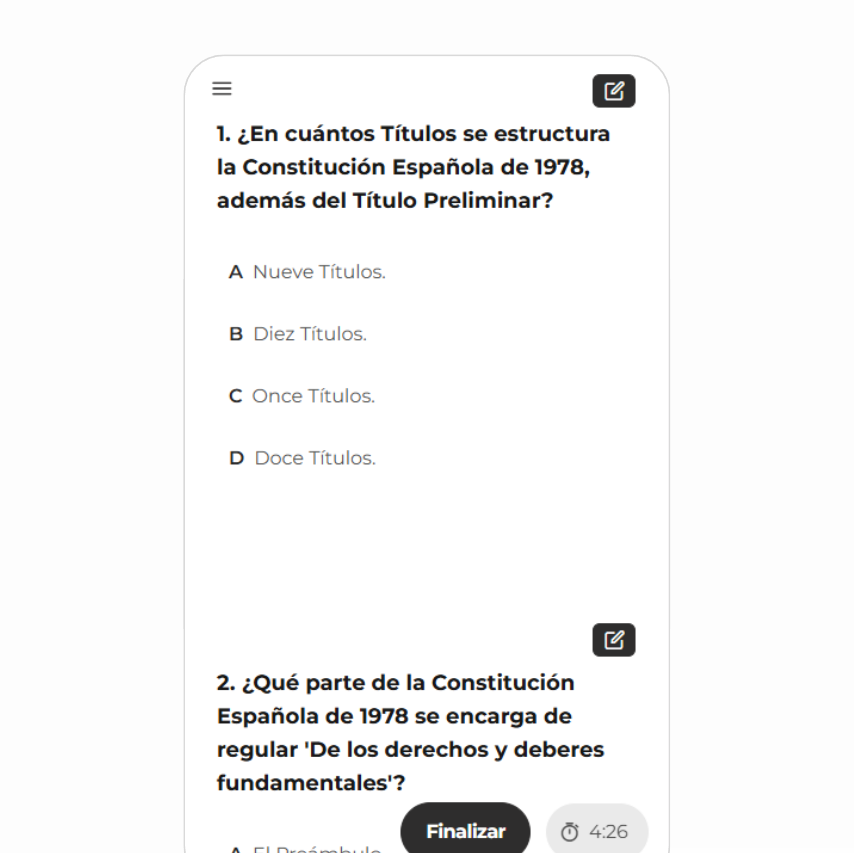854x853 pixels.
Task: Click the bold letter A of question 1
Action: point(236,272)
